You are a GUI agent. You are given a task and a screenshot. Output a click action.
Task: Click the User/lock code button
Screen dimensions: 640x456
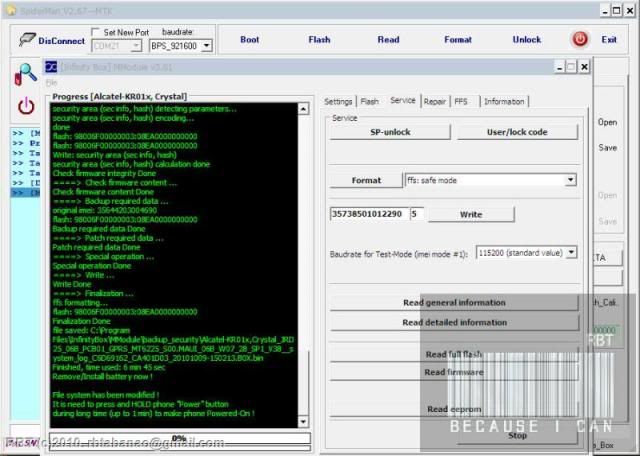click(x=517, y=132)
